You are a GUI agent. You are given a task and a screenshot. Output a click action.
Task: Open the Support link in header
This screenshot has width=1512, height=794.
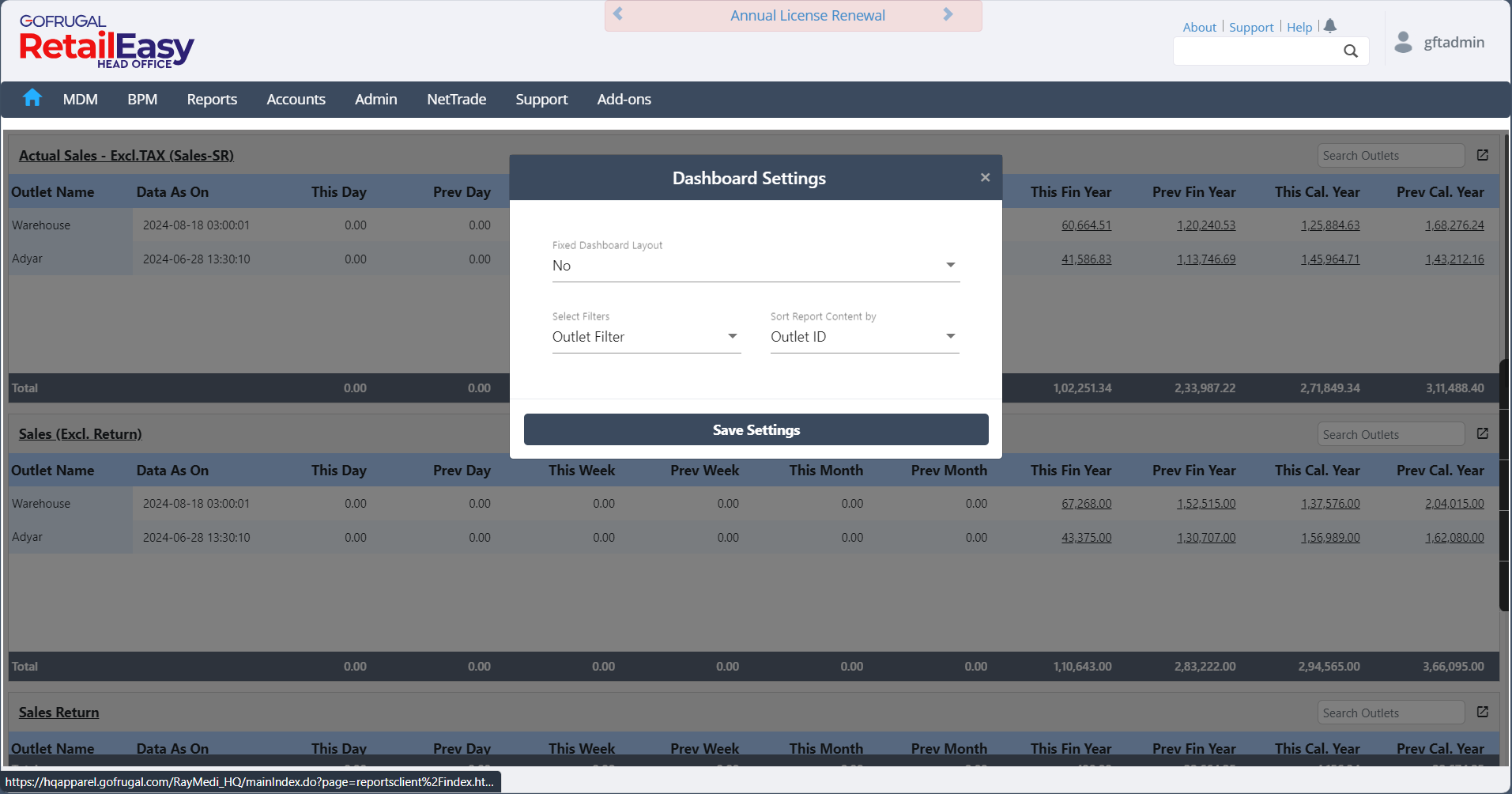1251,27
